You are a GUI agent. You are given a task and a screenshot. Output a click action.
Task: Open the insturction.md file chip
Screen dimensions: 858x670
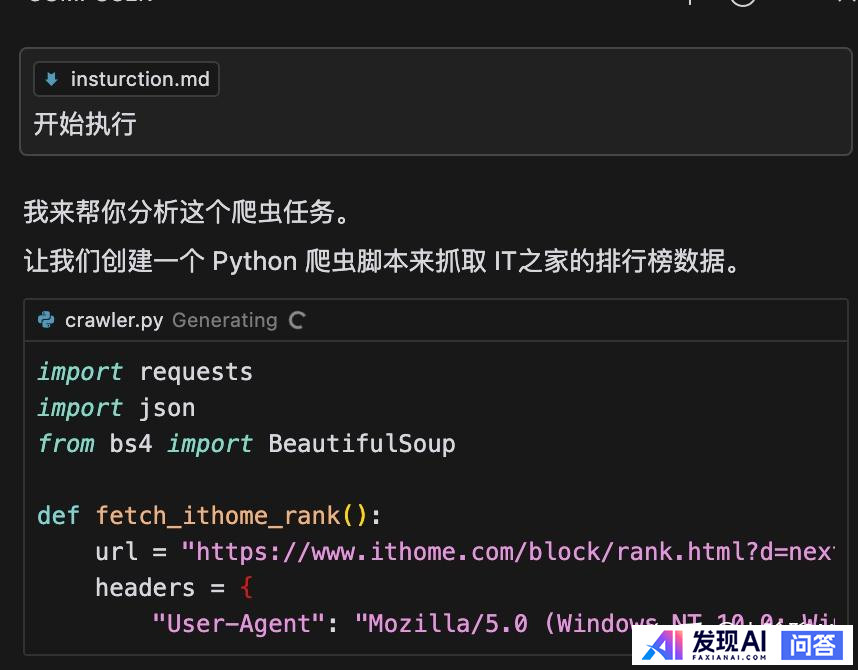coord(127,80)
